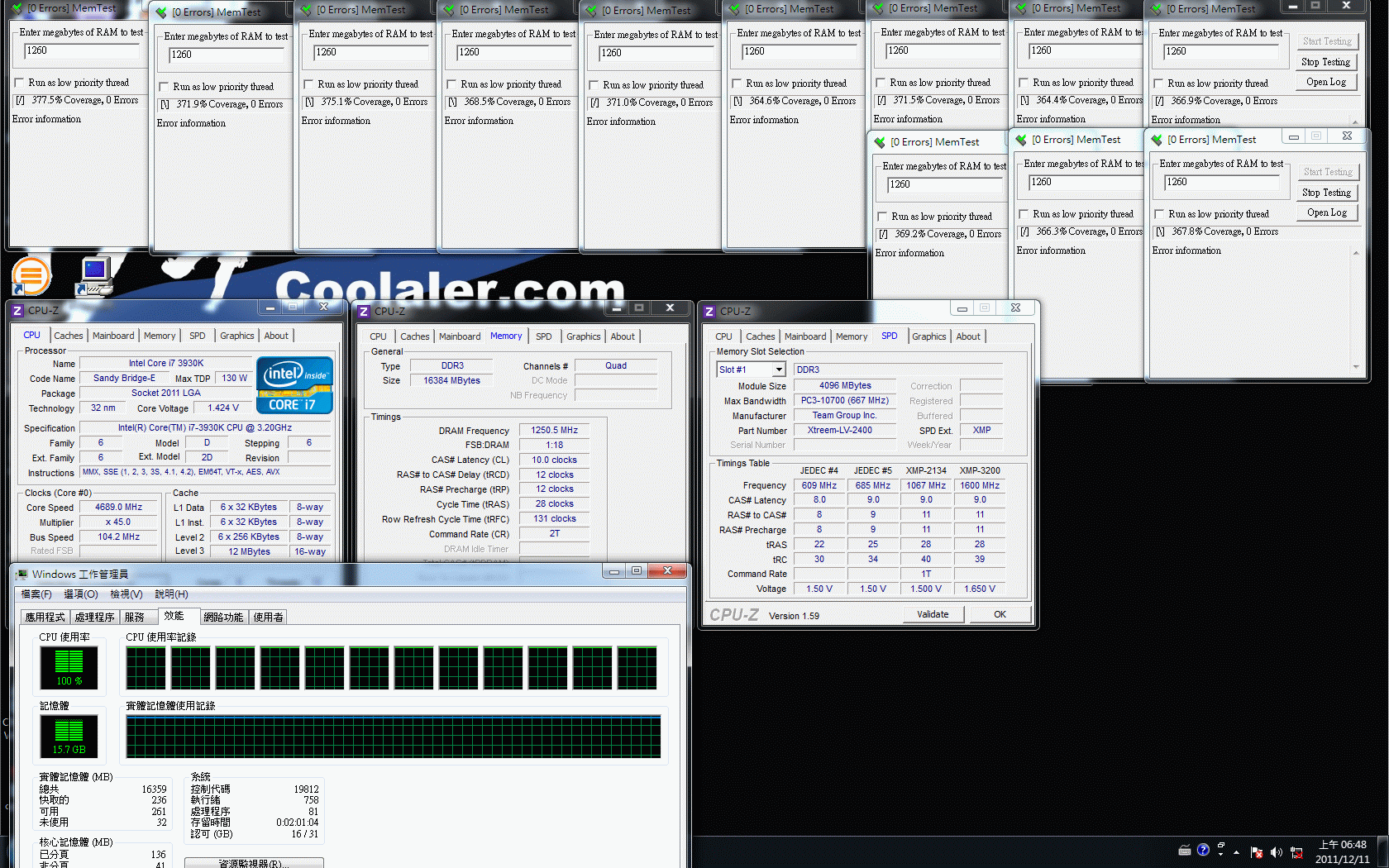Switch to the 處理程序 tab in Task Manager
This screenshot has width=1389, height=868.
click(x=94, y=617)
